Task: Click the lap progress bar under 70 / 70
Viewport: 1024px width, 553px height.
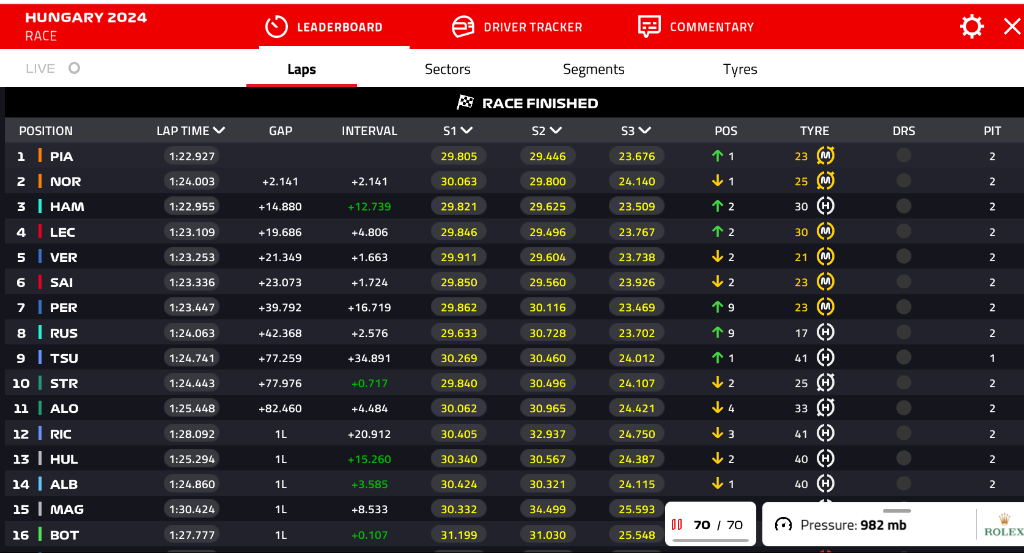Action: point(710,541)
